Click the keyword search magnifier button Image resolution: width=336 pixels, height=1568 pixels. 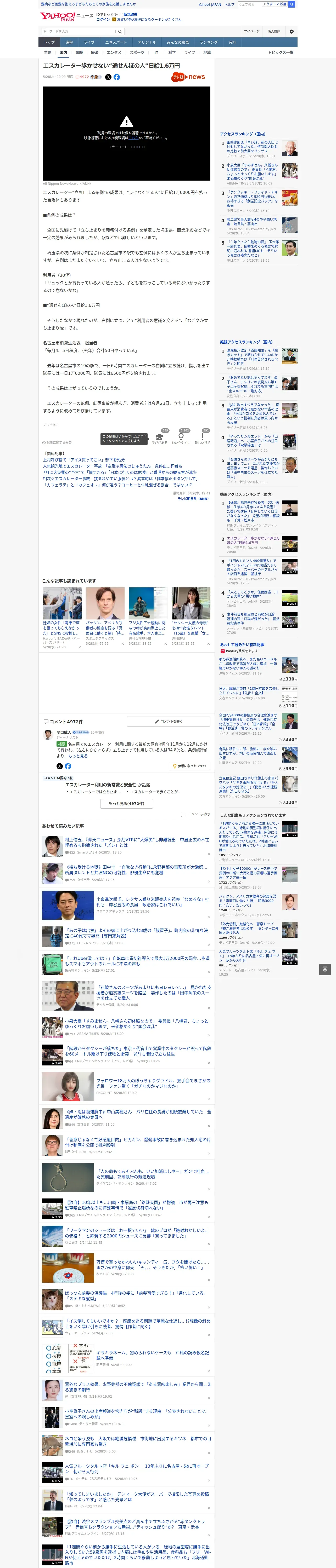[120, 32]
